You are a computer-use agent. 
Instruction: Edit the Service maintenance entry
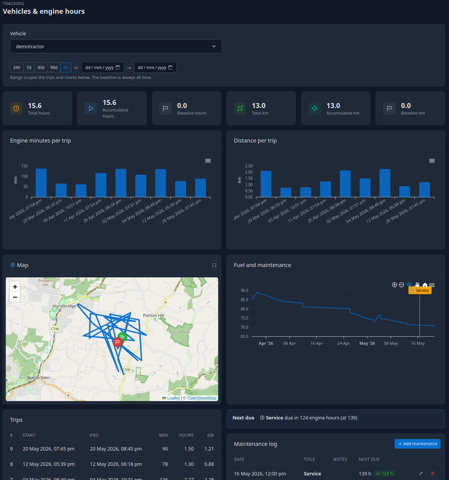421,473
